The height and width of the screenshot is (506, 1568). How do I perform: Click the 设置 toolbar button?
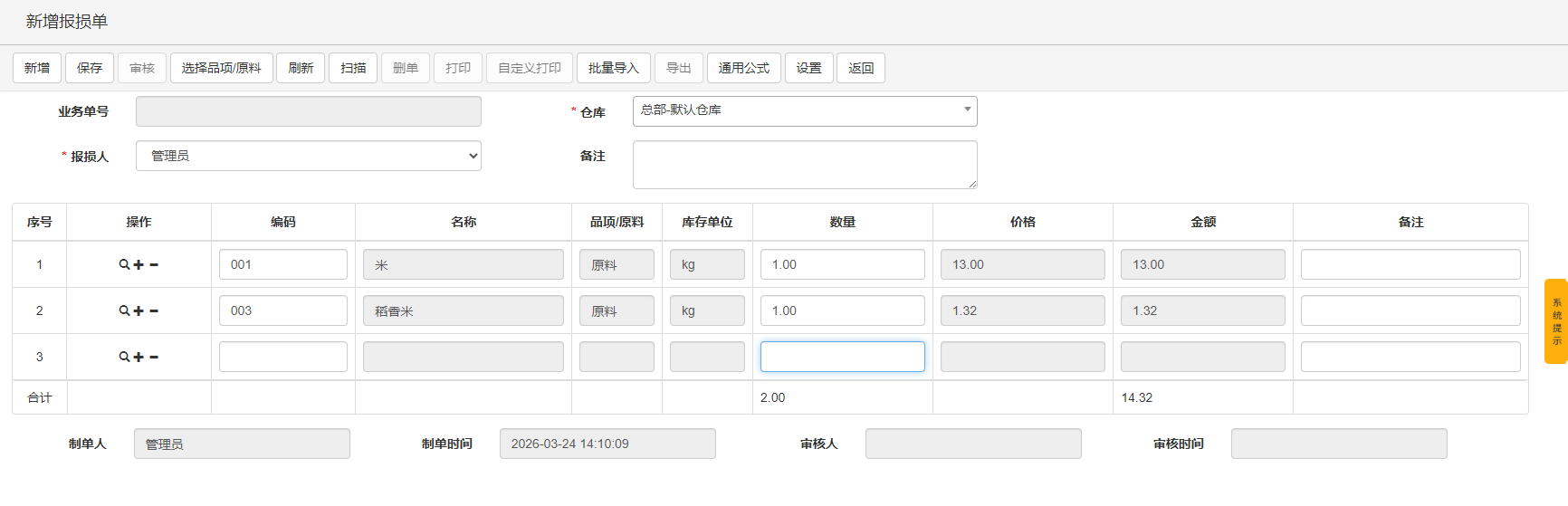(808, 68)
